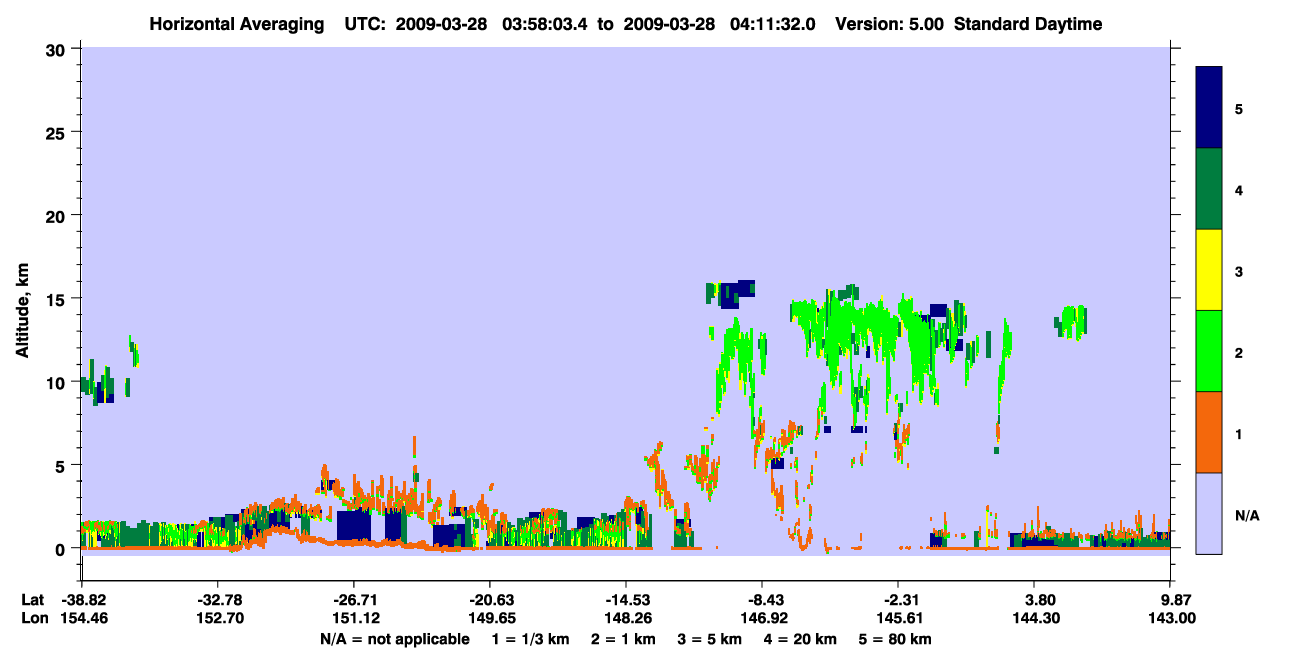Click the end time '04:11:32.0'

tap(771, 24)
